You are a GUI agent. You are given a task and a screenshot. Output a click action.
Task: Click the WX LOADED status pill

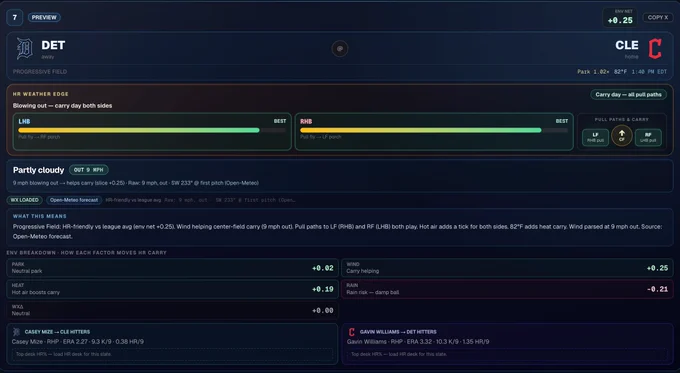click(25, 200)
